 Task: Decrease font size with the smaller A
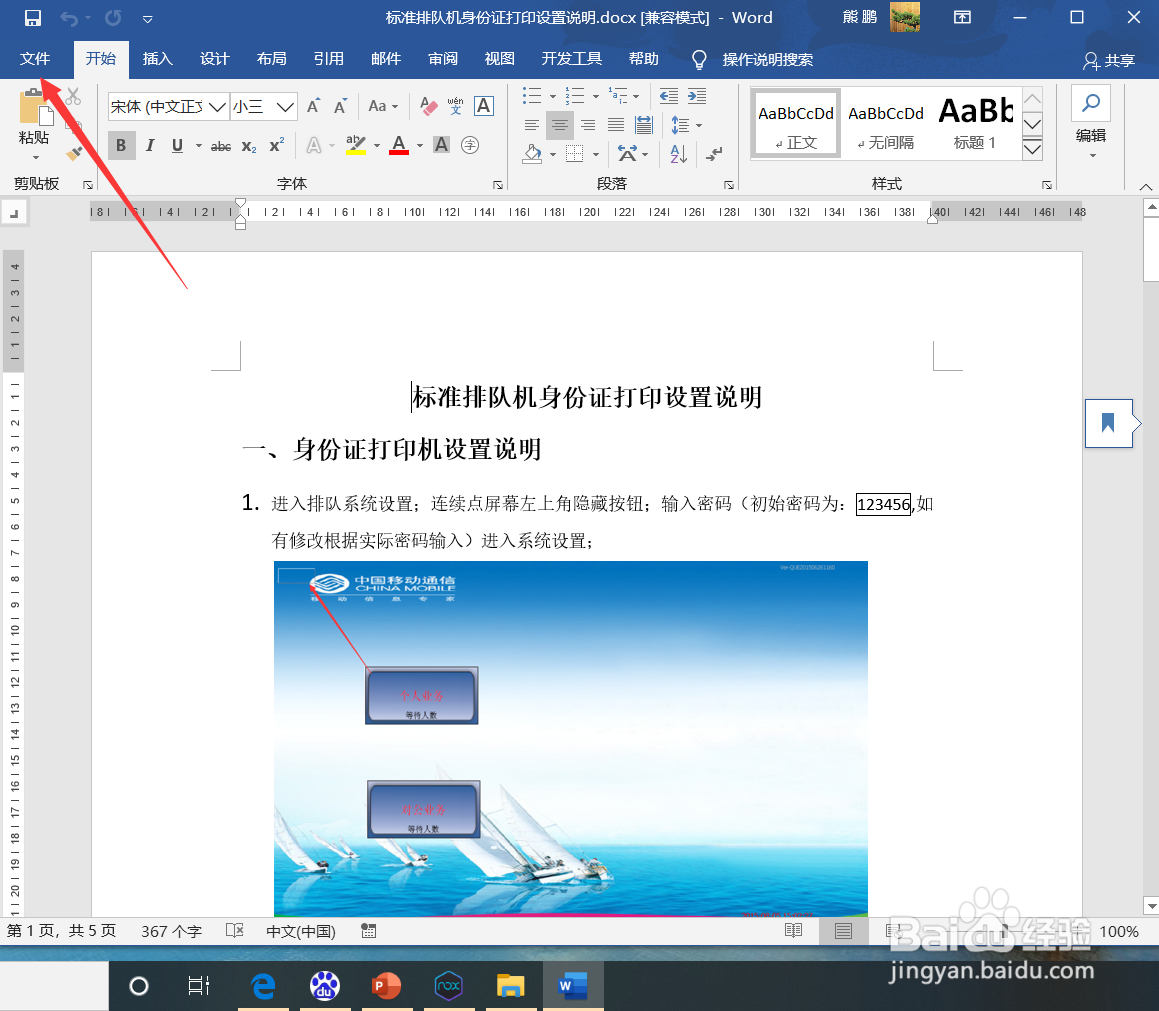pos(340,106)
